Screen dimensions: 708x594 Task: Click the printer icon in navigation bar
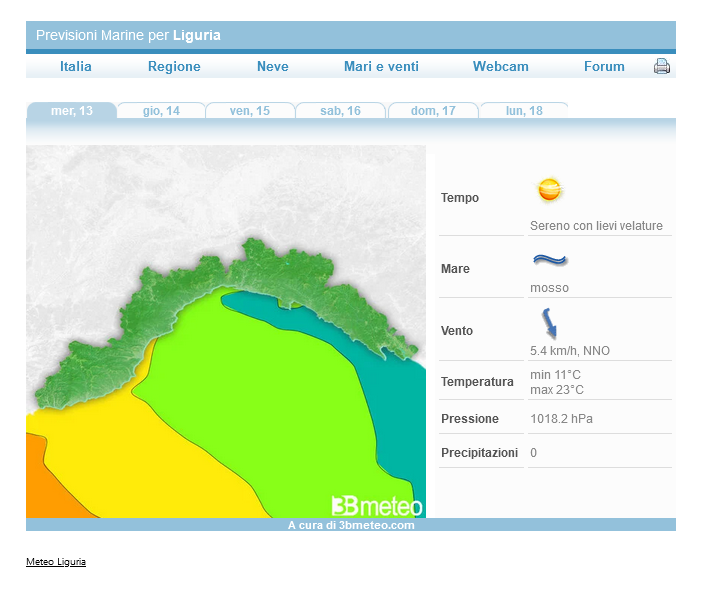[661, 67]
